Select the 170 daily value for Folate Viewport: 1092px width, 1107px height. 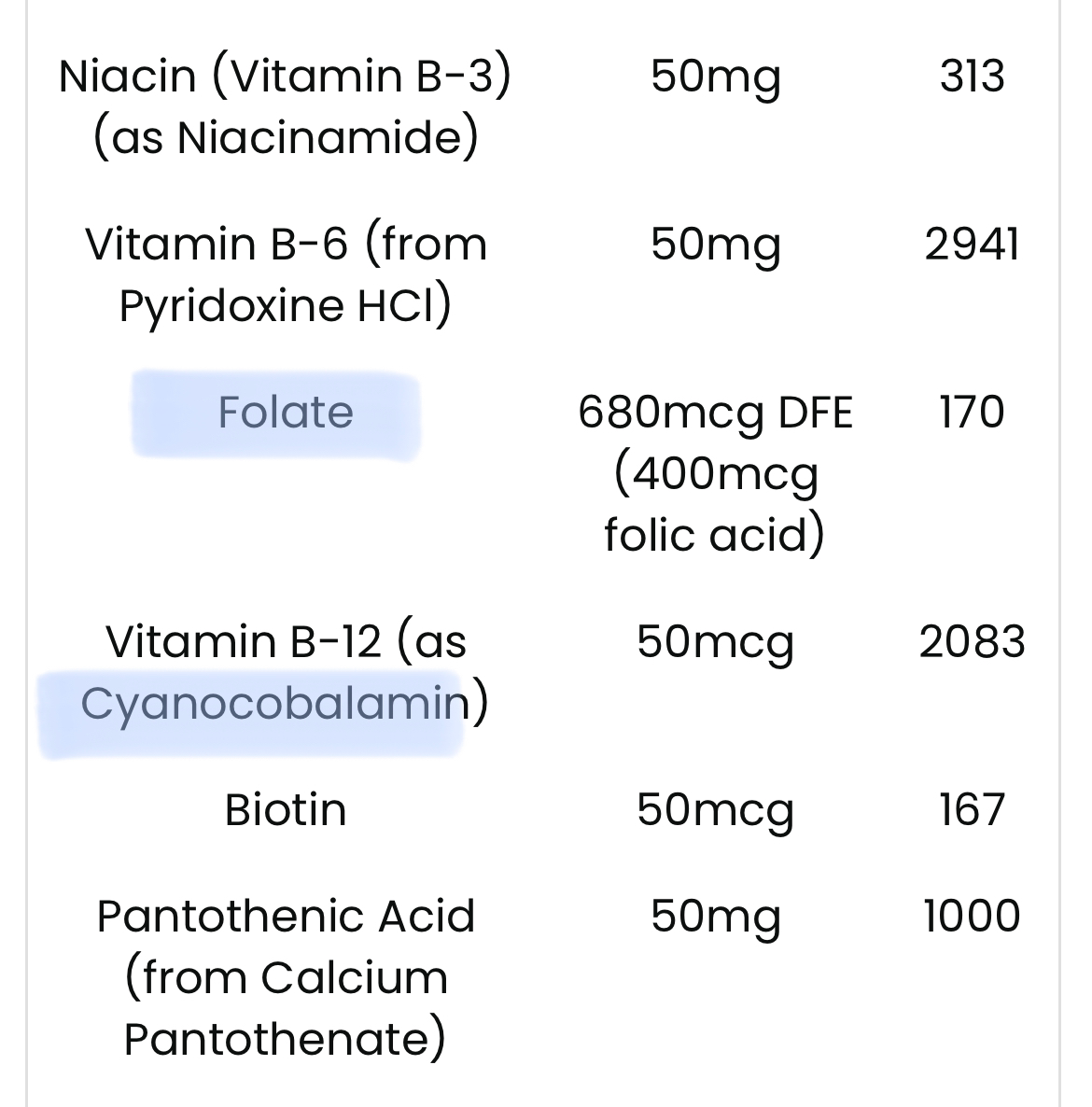[x=972, y=413]
